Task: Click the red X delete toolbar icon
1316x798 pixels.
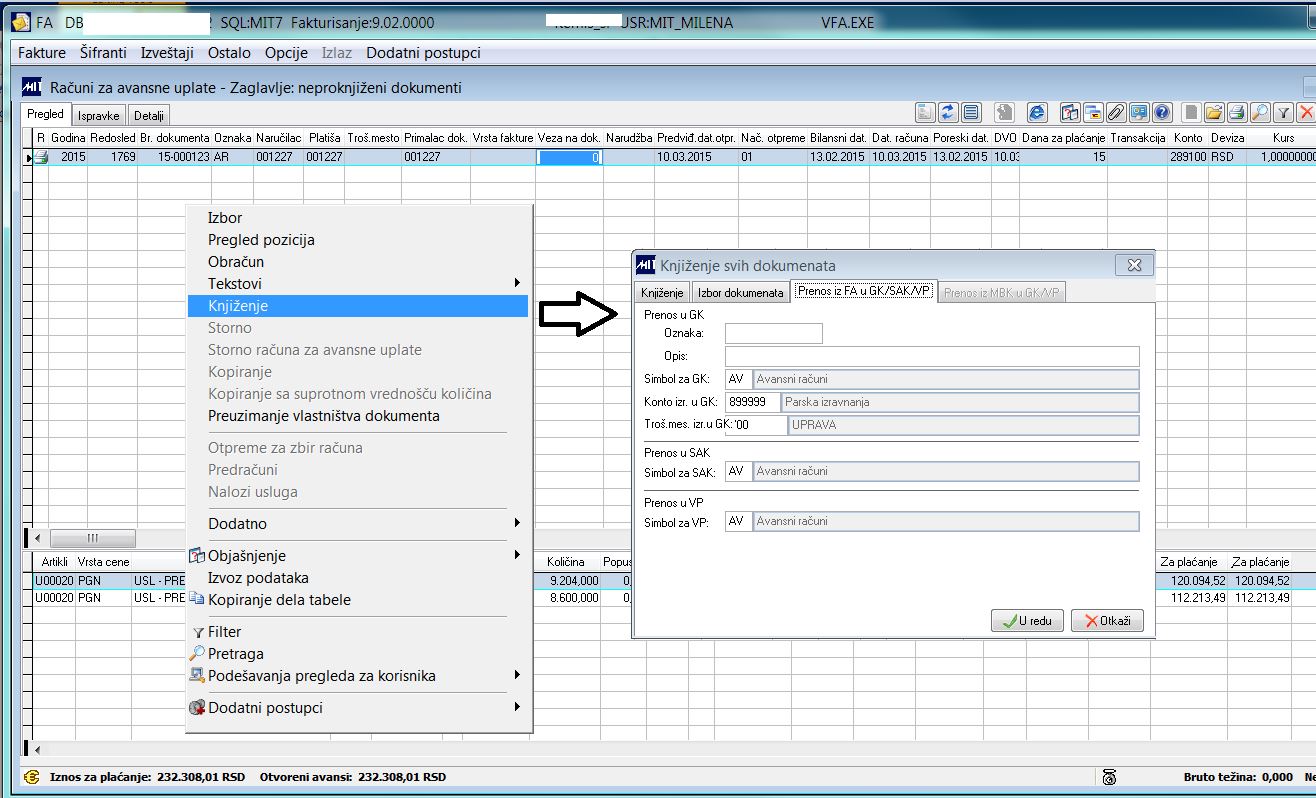Action: 1306,112
